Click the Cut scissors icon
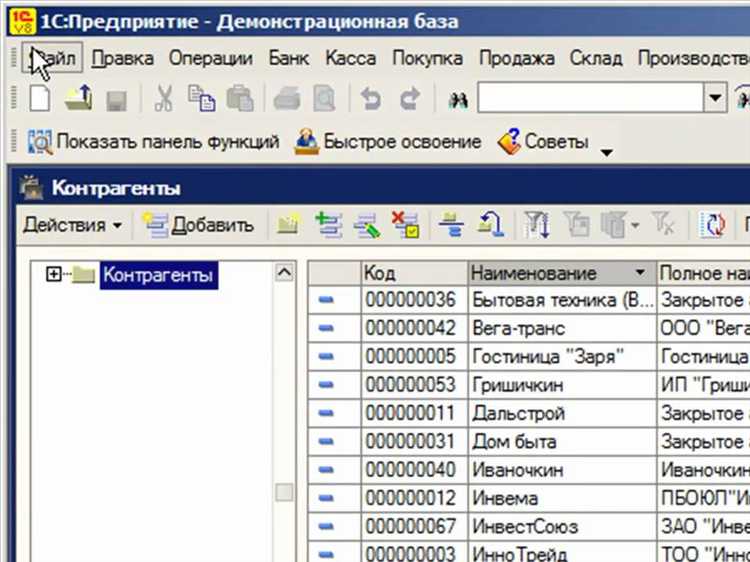Screen dimensions: 750x562 (x=164, y=99)
